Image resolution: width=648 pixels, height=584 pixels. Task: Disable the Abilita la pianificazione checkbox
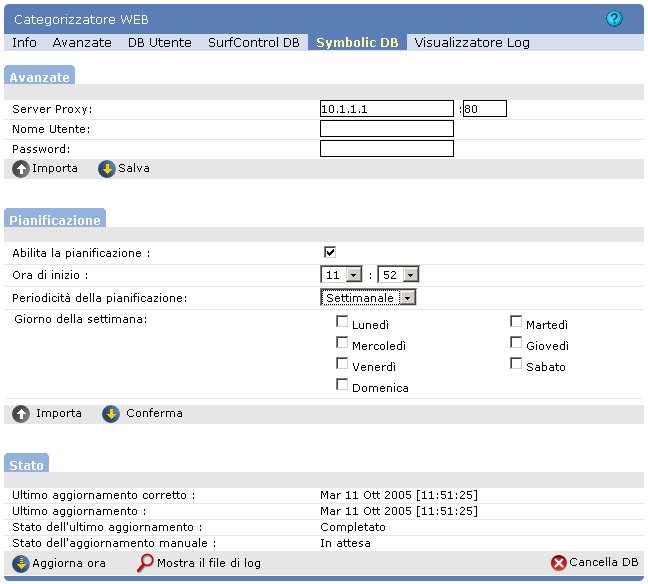pos(330,252)
